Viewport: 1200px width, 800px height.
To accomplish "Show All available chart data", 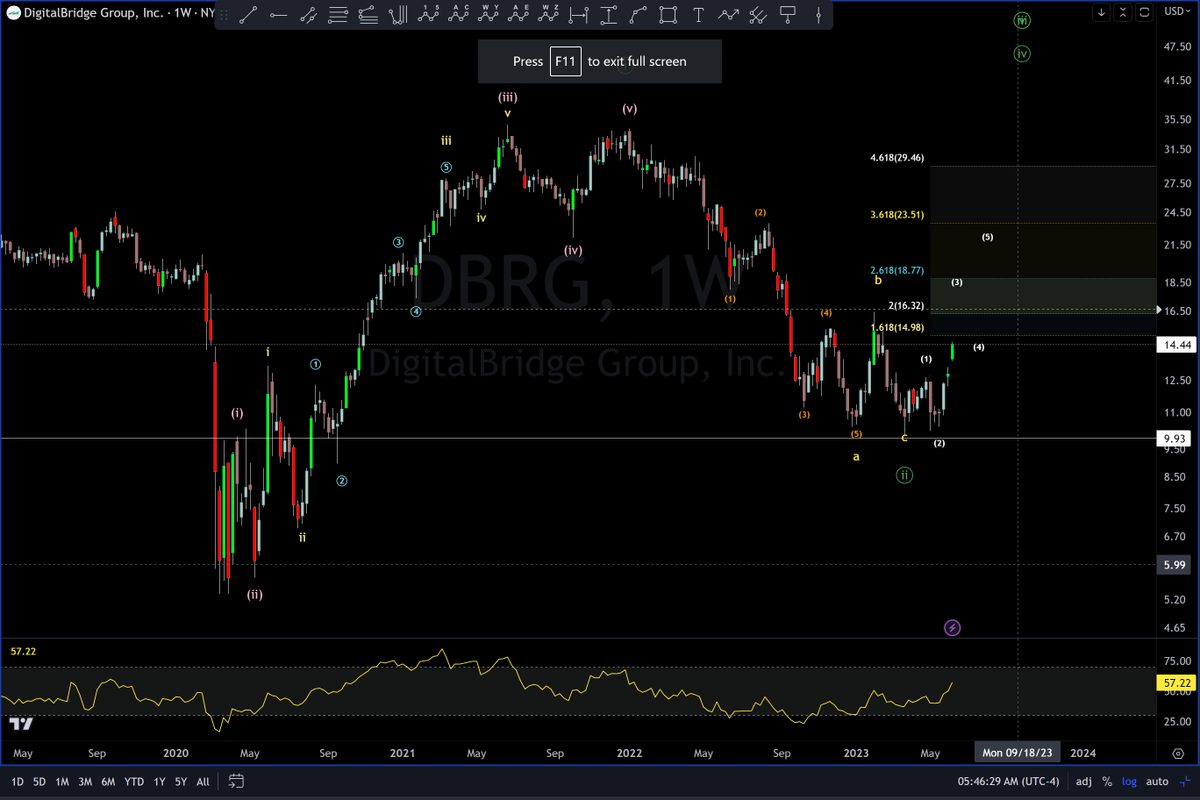I will [x=203, y=781].
